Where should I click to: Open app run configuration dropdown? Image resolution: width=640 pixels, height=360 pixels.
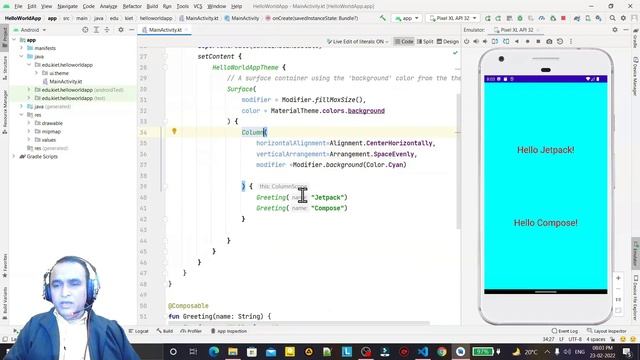coord(407,18)
